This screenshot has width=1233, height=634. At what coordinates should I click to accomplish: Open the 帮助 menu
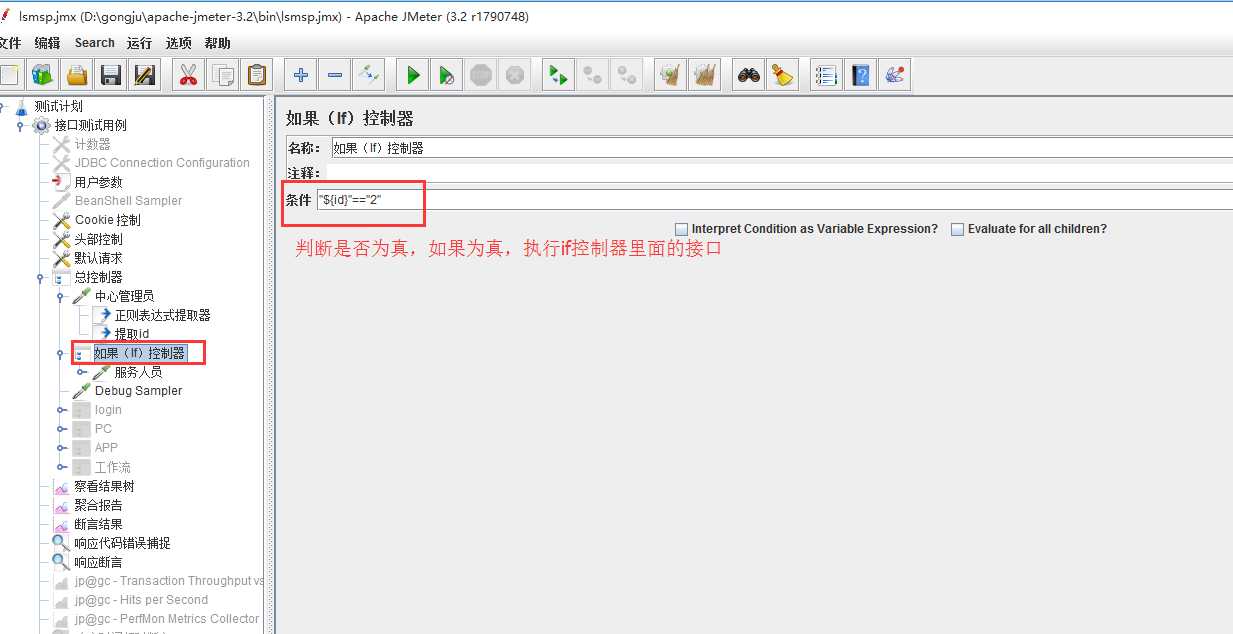pyautogui.click(x=217, y=43)
